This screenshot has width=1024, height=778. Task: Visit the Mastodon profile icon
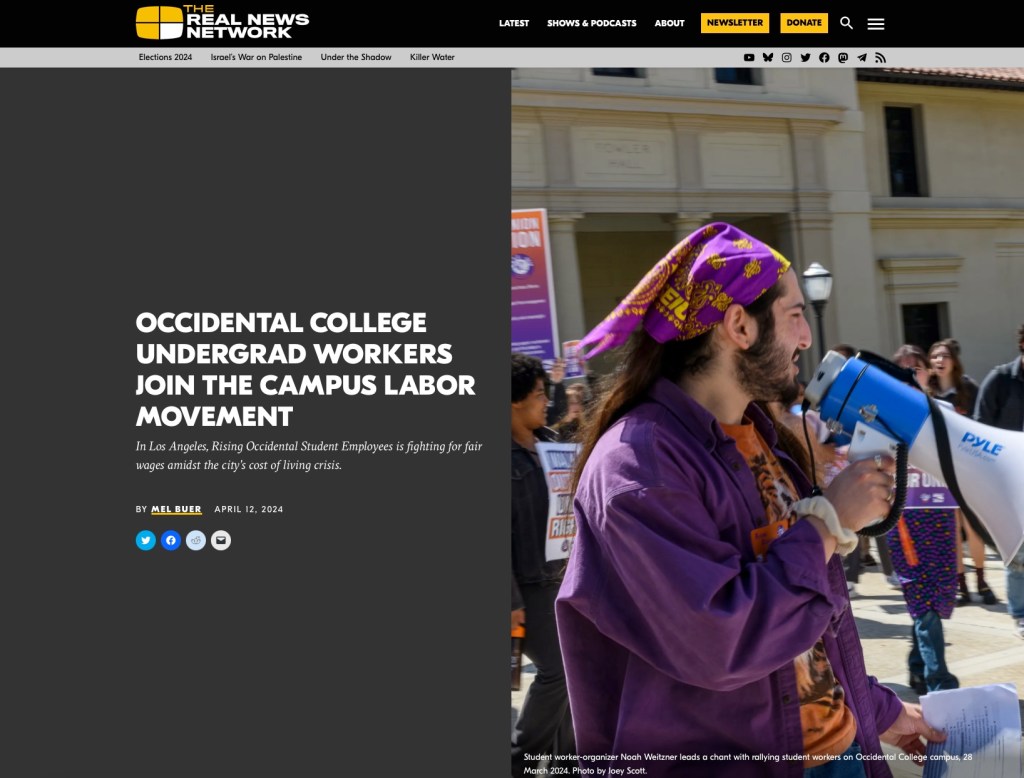(843, 57)
